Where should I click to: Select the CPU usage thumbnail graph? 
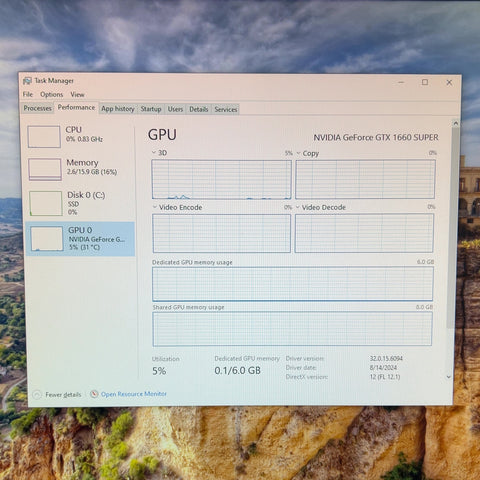[44, 136]
